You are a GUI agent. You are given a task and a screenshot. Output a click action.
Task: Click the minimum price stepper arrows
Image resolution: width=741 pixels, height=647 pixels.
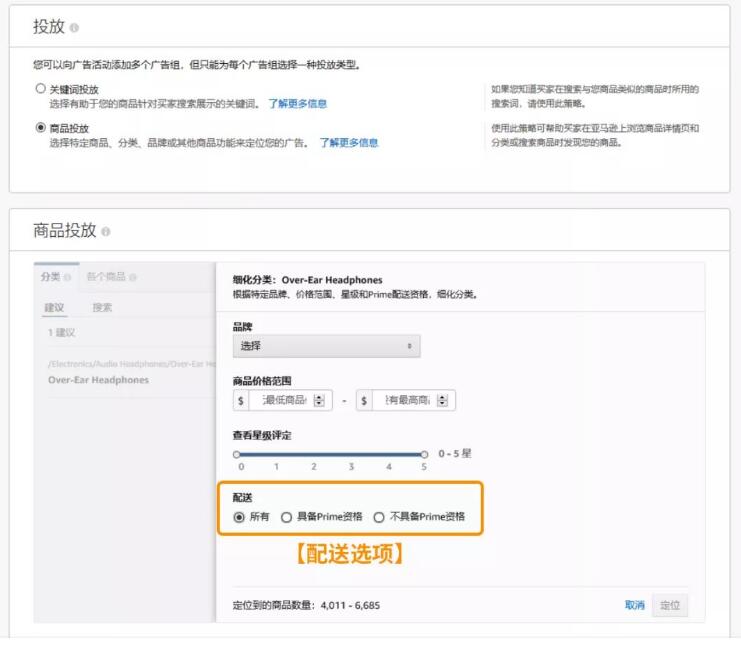[319, 401]
